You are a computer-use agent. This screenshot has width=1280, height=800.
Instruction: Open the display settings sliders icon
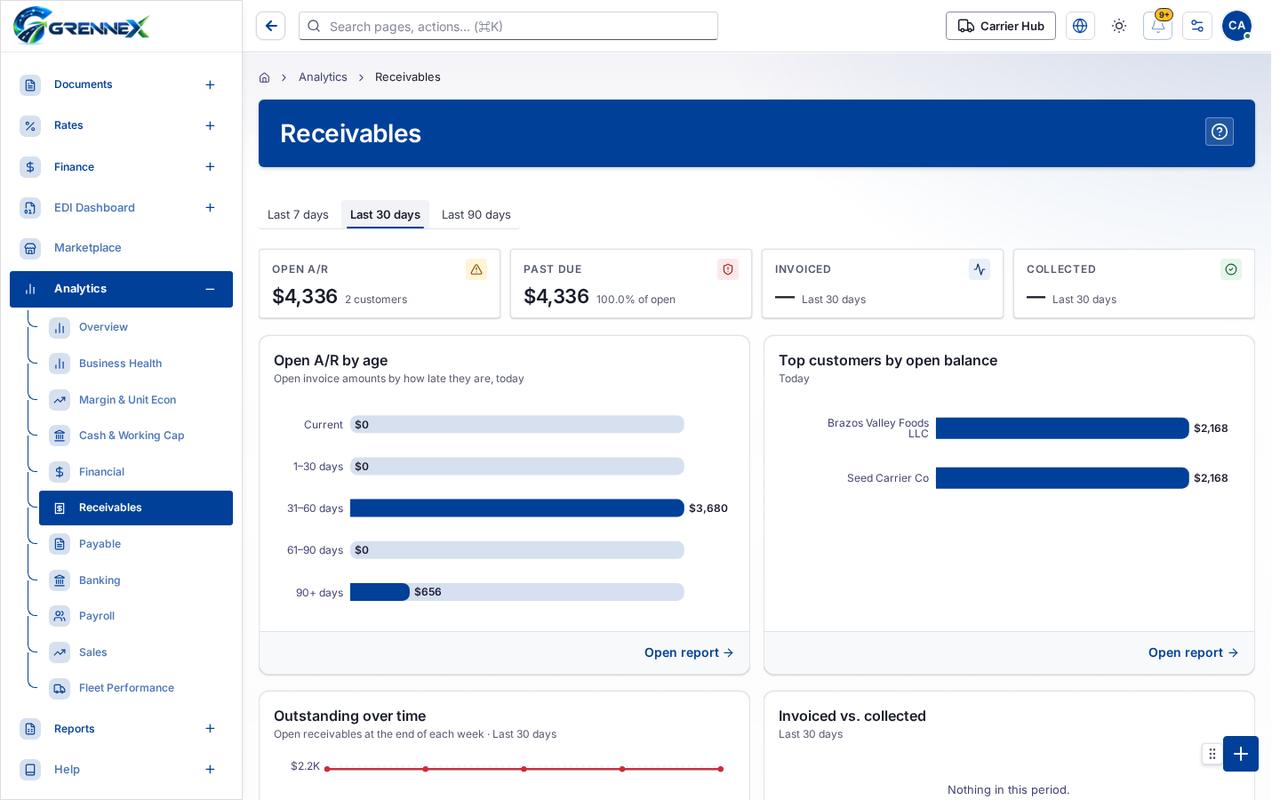[x=1197, y=26]
